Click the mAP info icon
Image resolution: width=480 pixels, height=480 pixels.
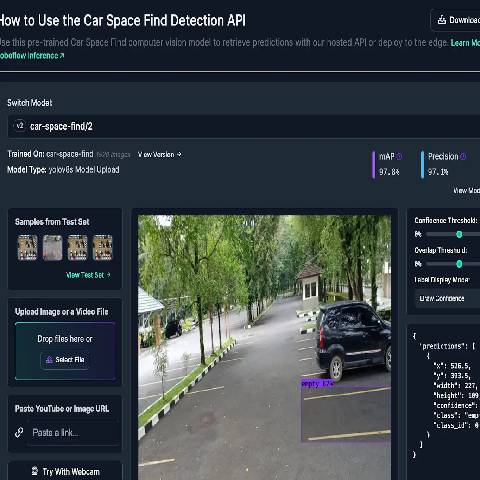[x=399, y=156]
